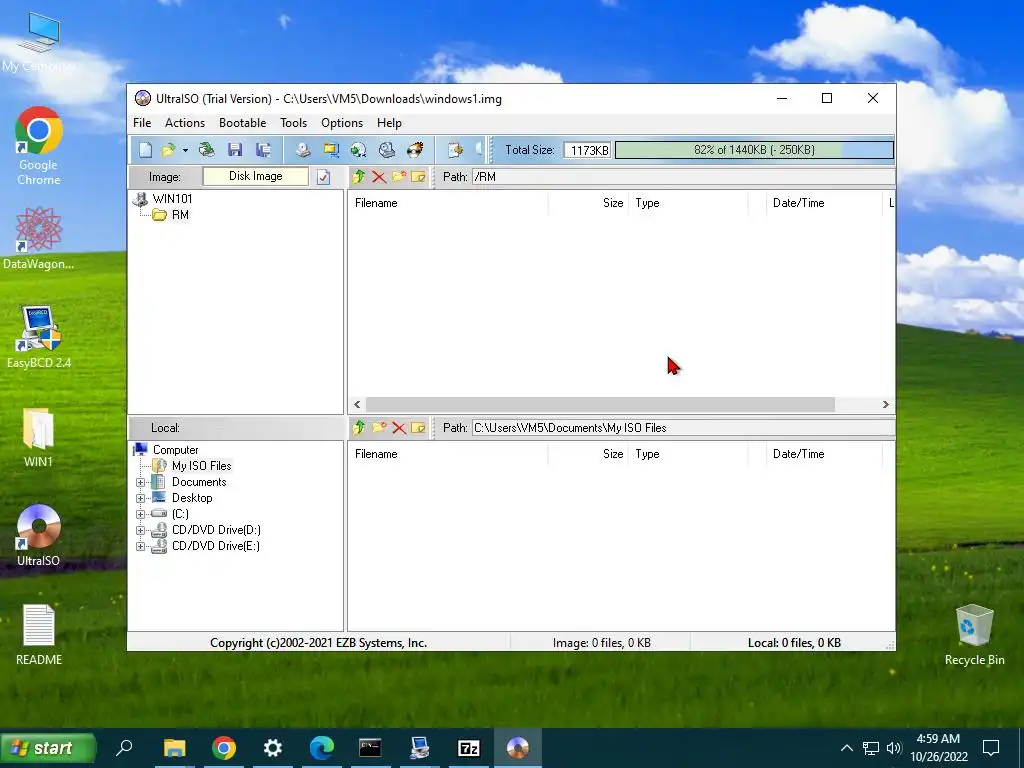This screenshot has width=1024, height=768.
Task: Click the volume speaker tray icon
Action: [893, 748]
